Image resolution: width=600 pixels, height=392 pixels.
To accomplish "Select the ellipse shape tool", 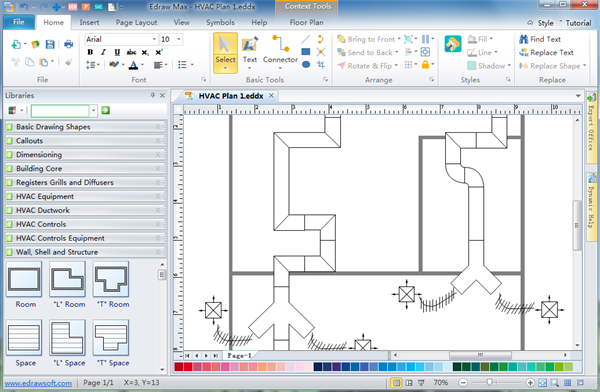I will [x=305, y=64].
